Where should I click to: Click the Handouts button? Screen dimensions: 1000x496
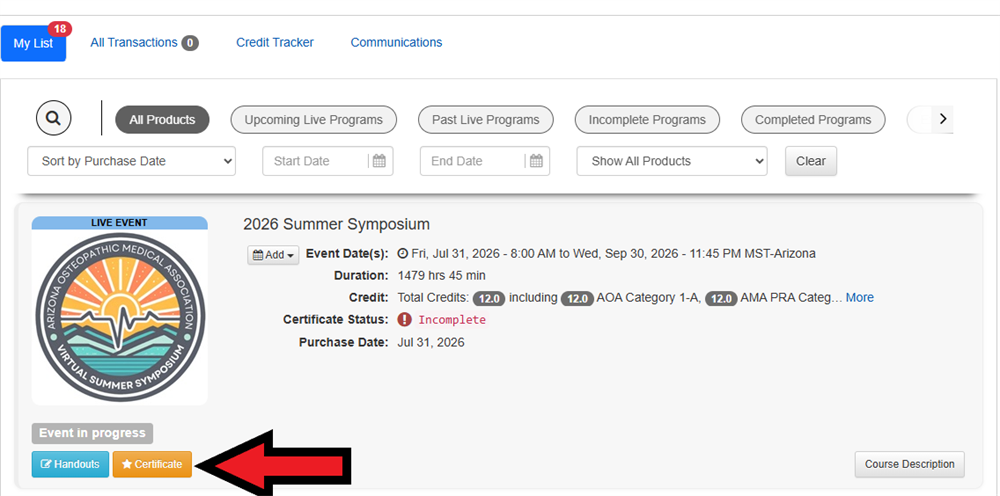coord(70,464)
